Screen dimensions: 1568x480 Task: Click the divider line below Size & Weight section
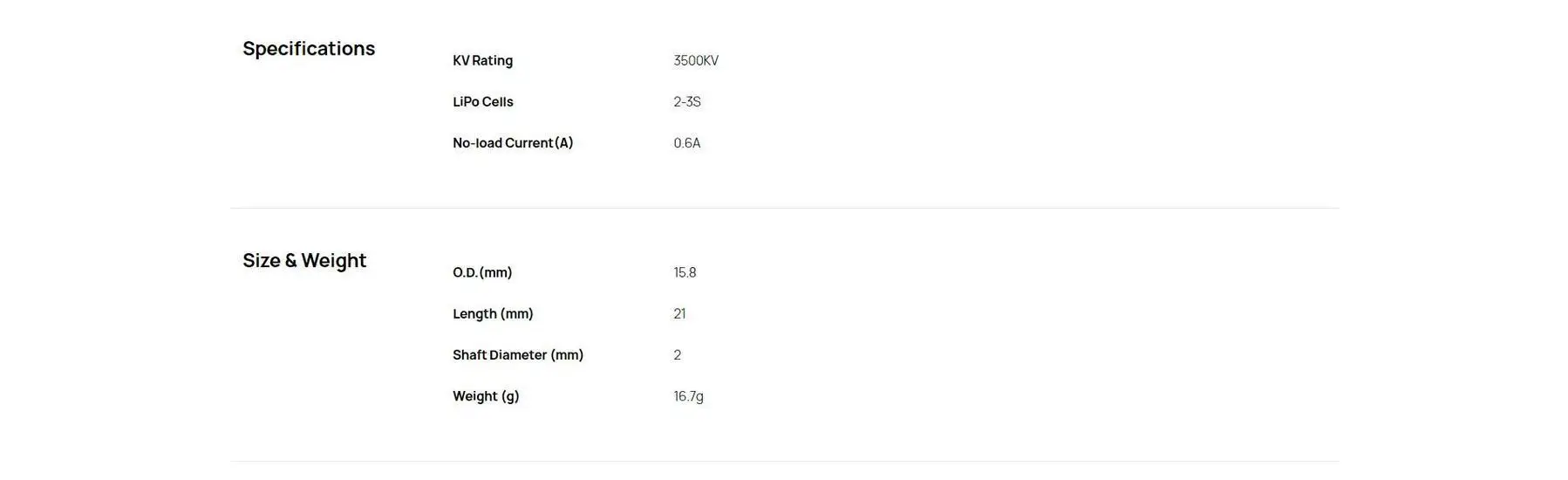click(785, 462)
